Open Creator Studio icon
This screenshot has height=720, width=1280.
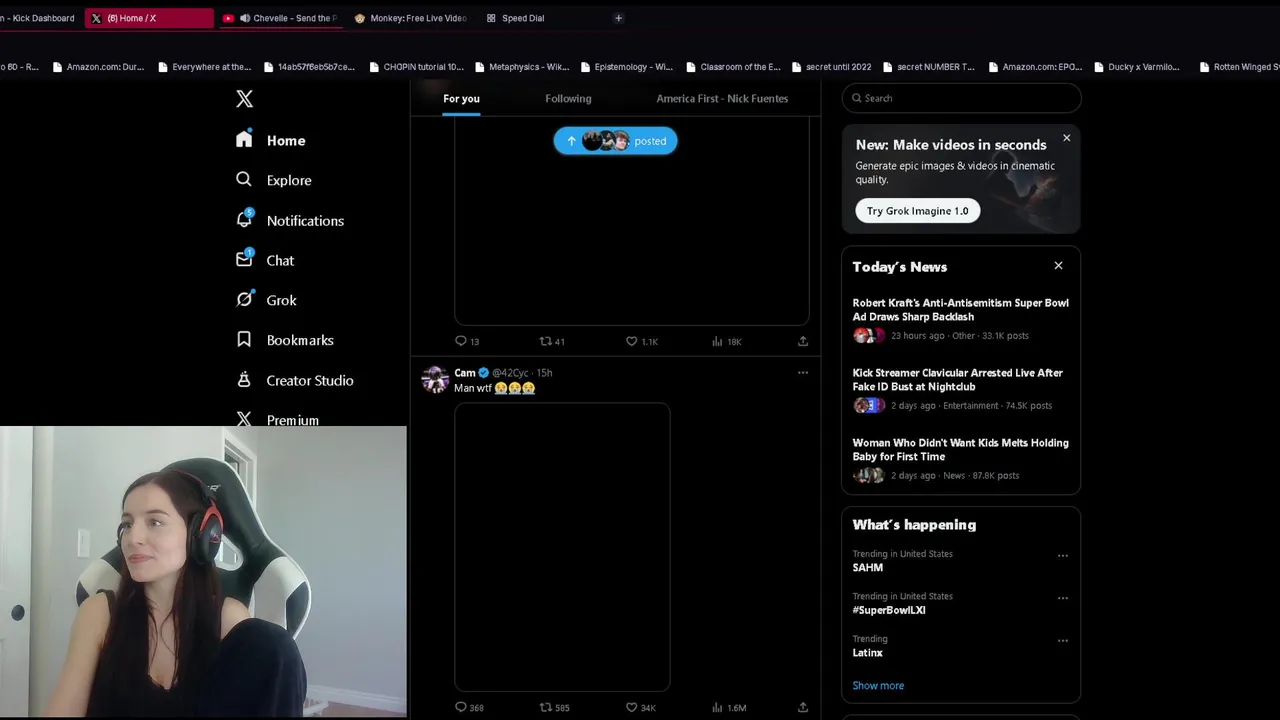(244, 379)
